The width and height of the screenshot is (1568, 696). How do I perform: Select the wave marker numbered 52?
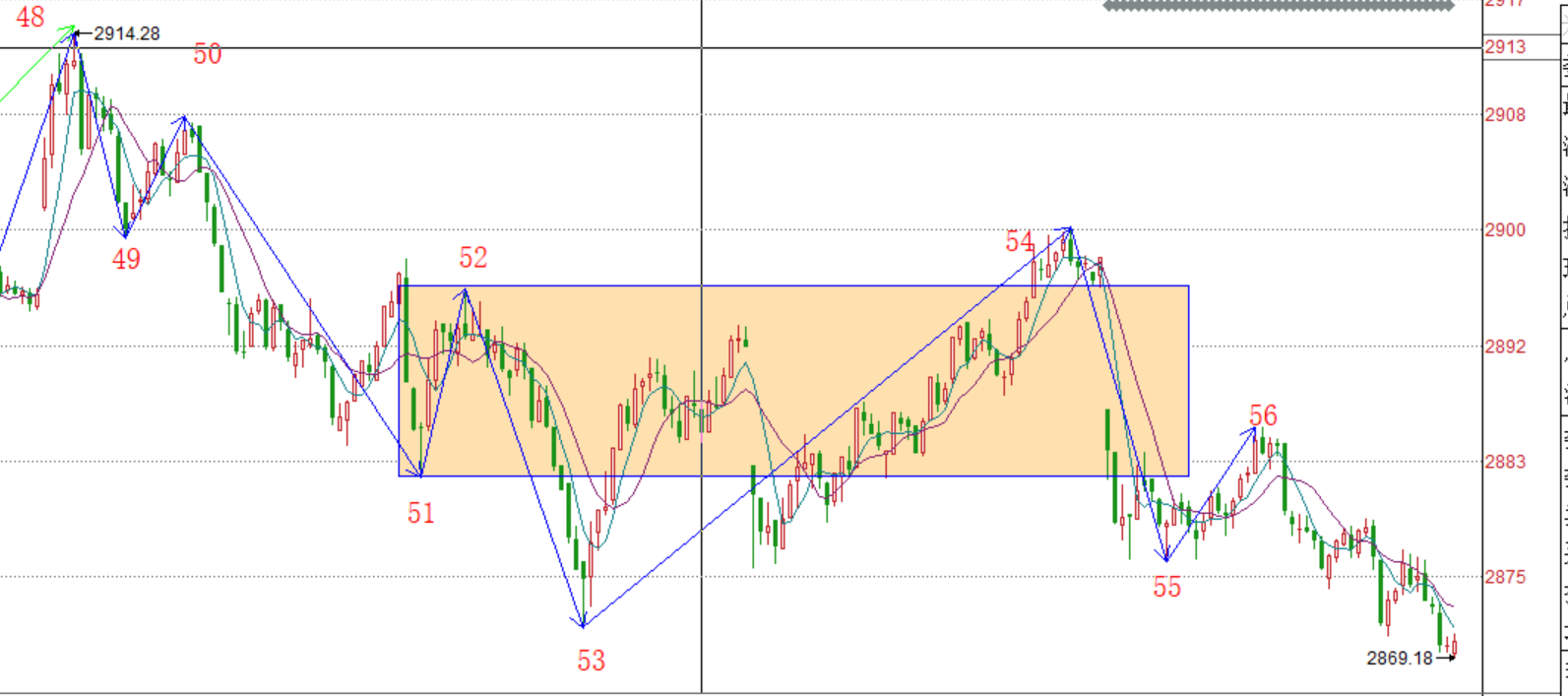[x=472, y=257]
